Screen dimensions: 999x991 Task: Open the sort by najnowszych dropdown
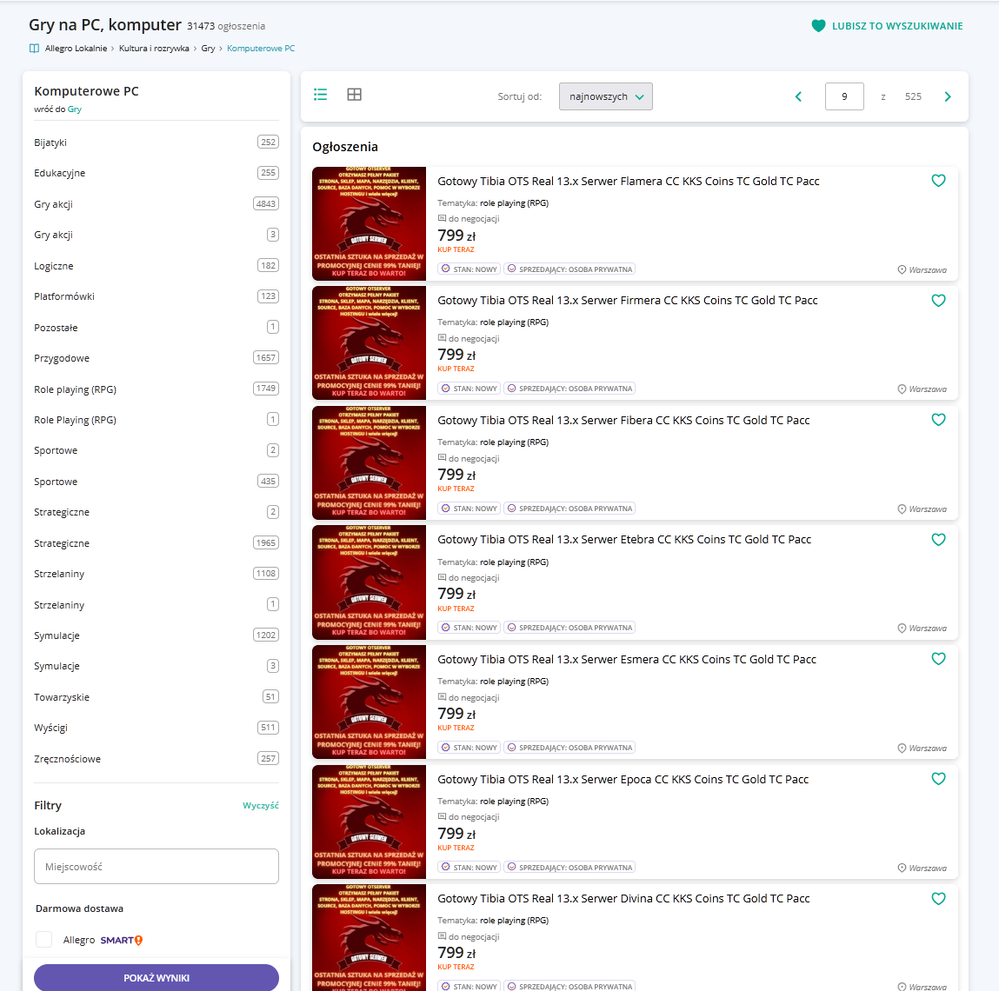tap(605, 96)
